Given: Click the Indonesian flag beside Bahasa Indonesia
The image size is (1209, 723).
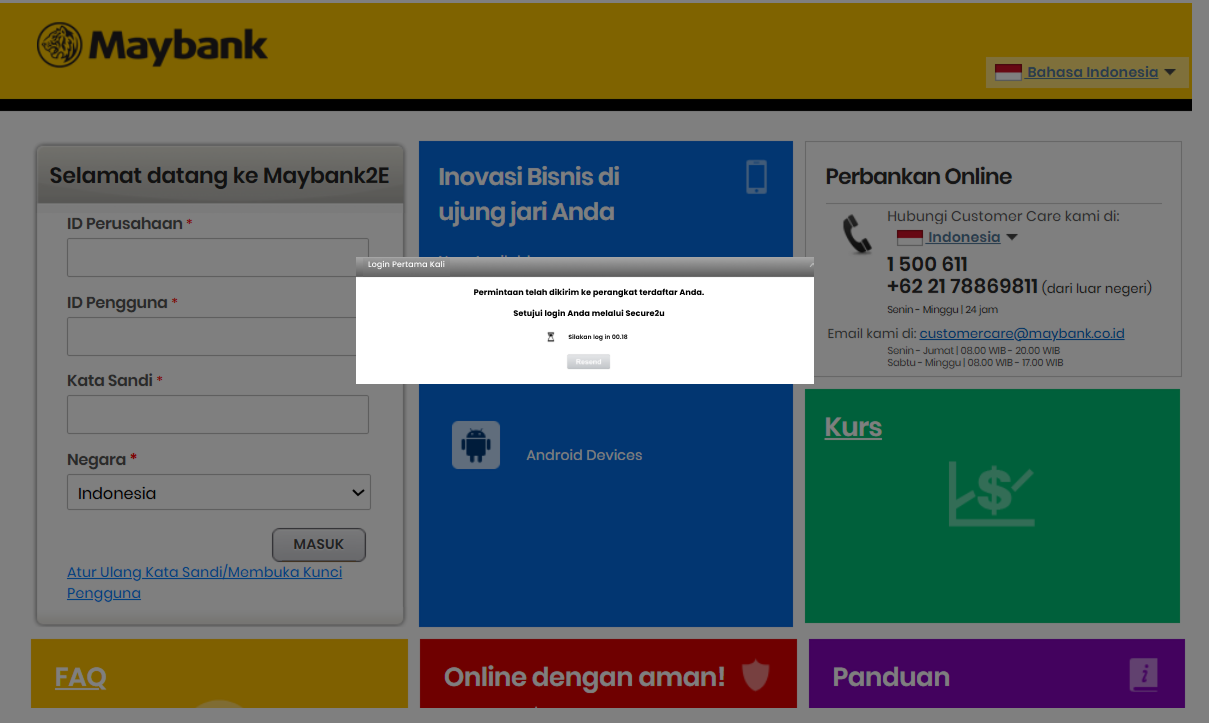Looking at the screenshot, I should click(x=1008, y=72).
